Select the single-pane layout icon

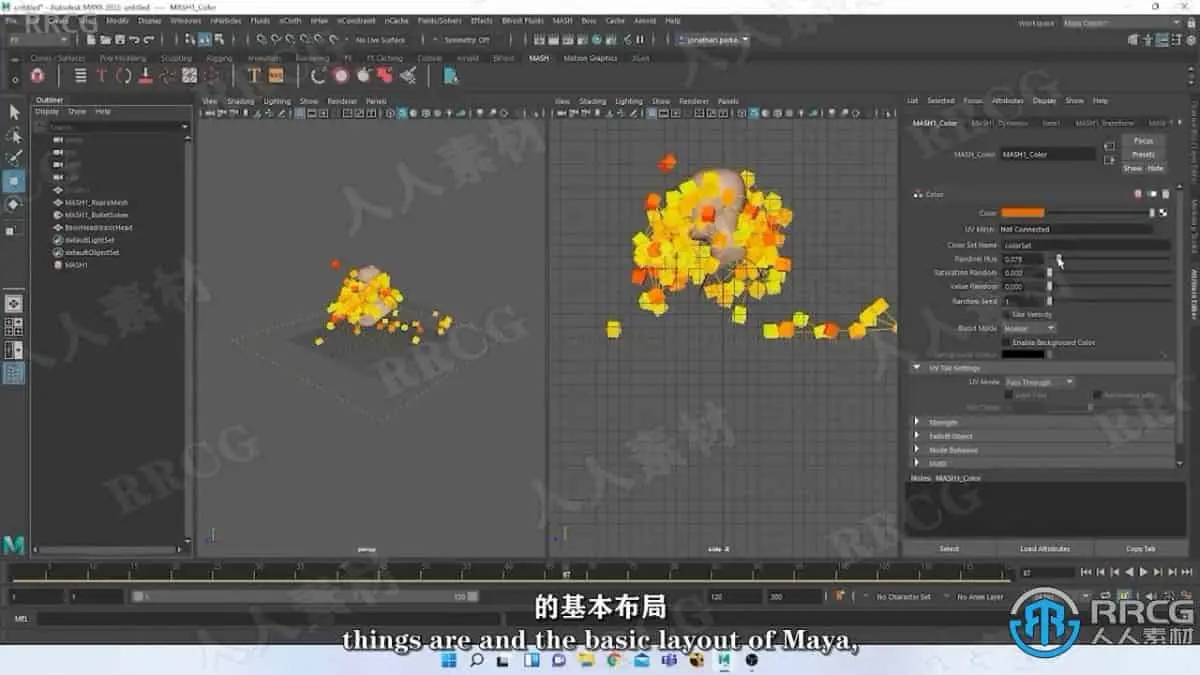(14, 304)
